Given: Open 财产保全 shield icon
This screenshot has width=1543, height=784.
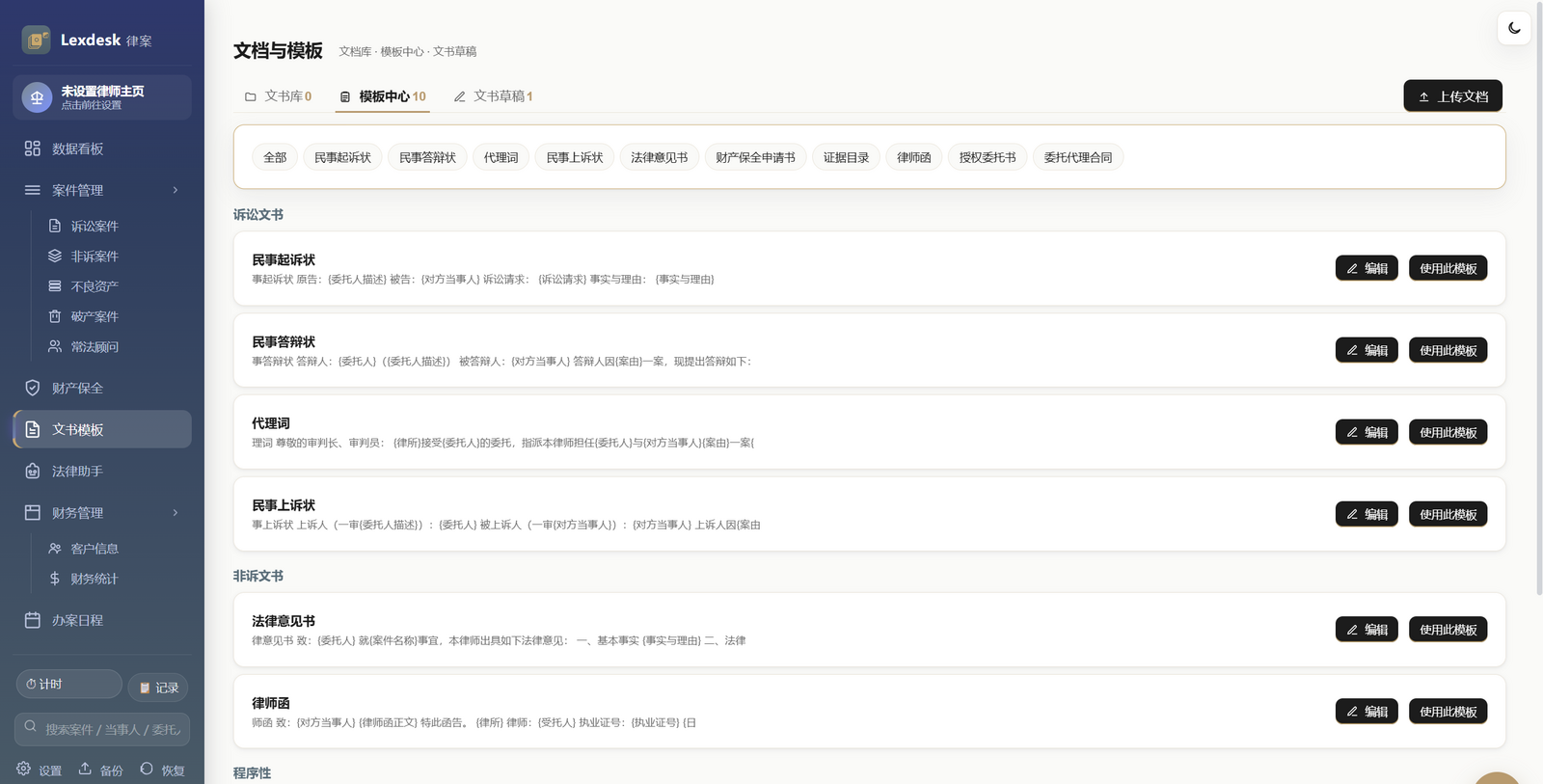Looking at the screenshot, I should click(x=33, y=388).
